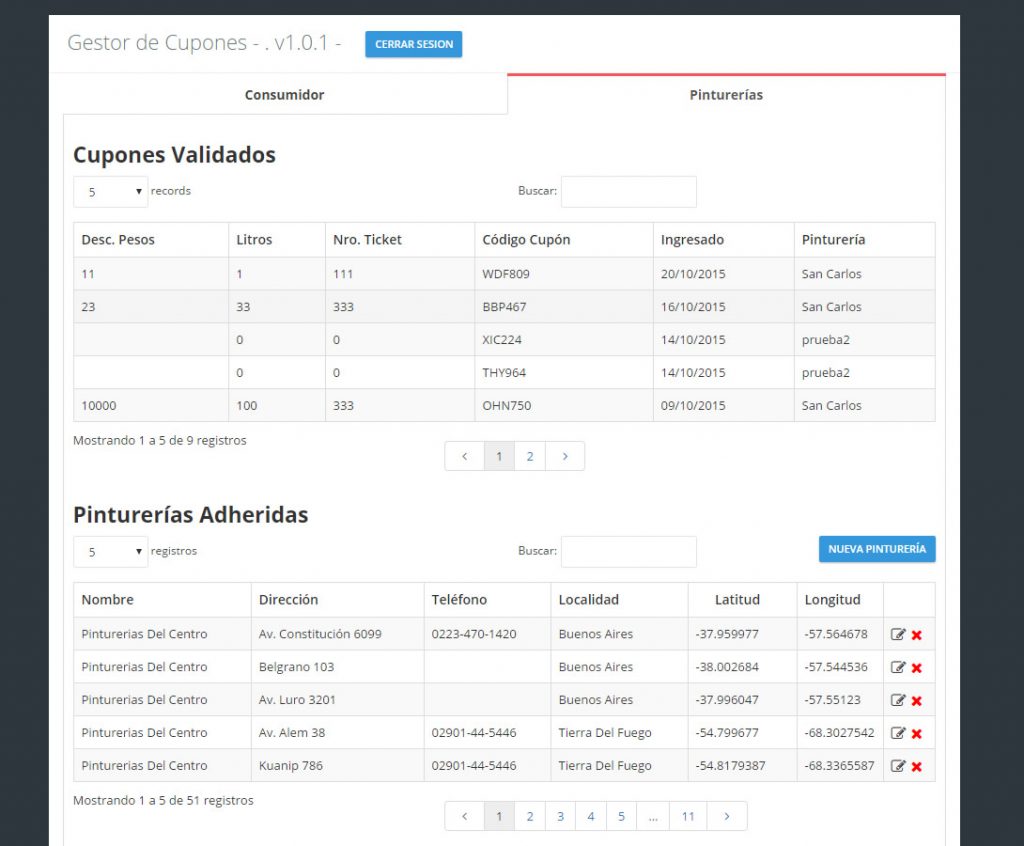Delete the Av. Luro 3201 pinturería
1024x846 pixels.
tap(916, 701)
